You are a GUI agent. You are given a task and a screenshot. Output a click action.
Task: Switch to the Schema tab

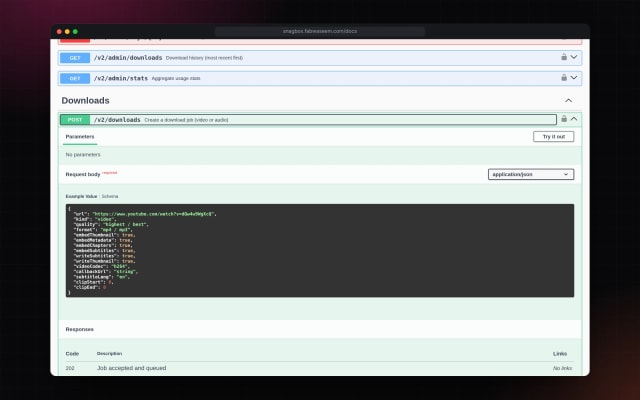110,196
